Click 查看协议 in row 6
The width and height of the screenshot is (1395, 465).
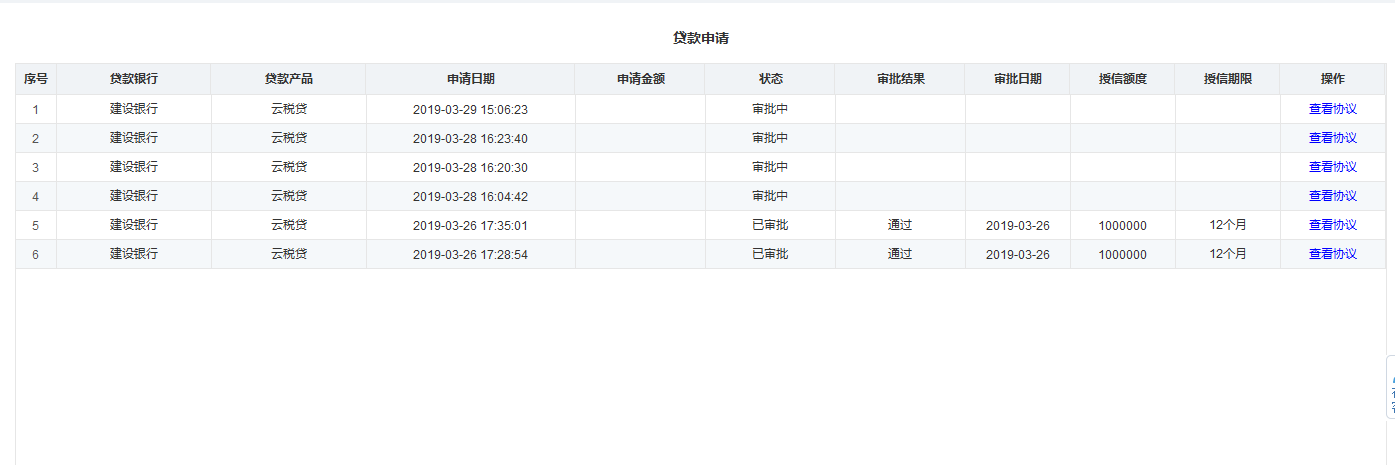click(1332, 254)
